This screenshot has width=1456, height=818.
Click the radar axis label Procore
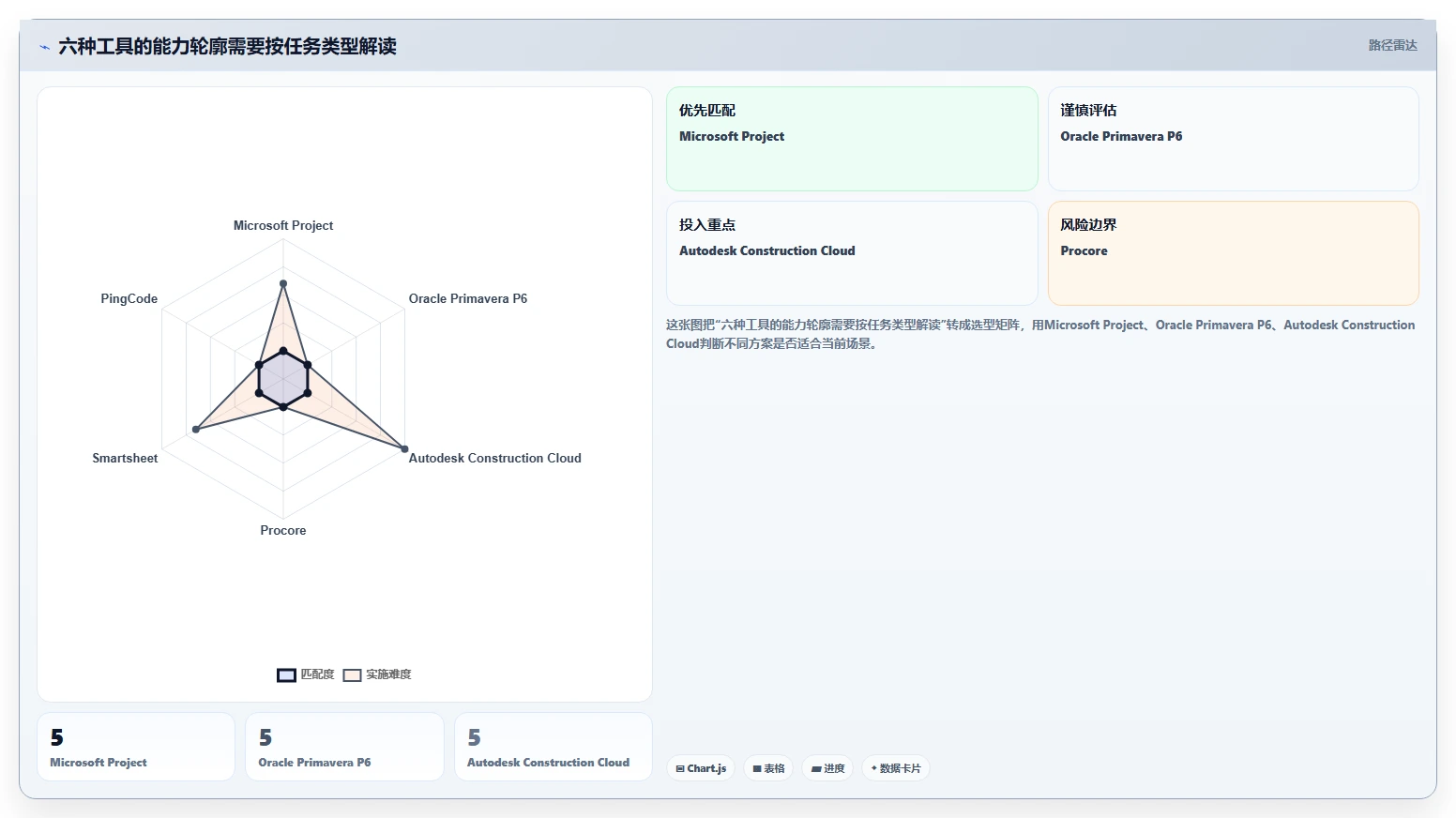tap(283, 530)
